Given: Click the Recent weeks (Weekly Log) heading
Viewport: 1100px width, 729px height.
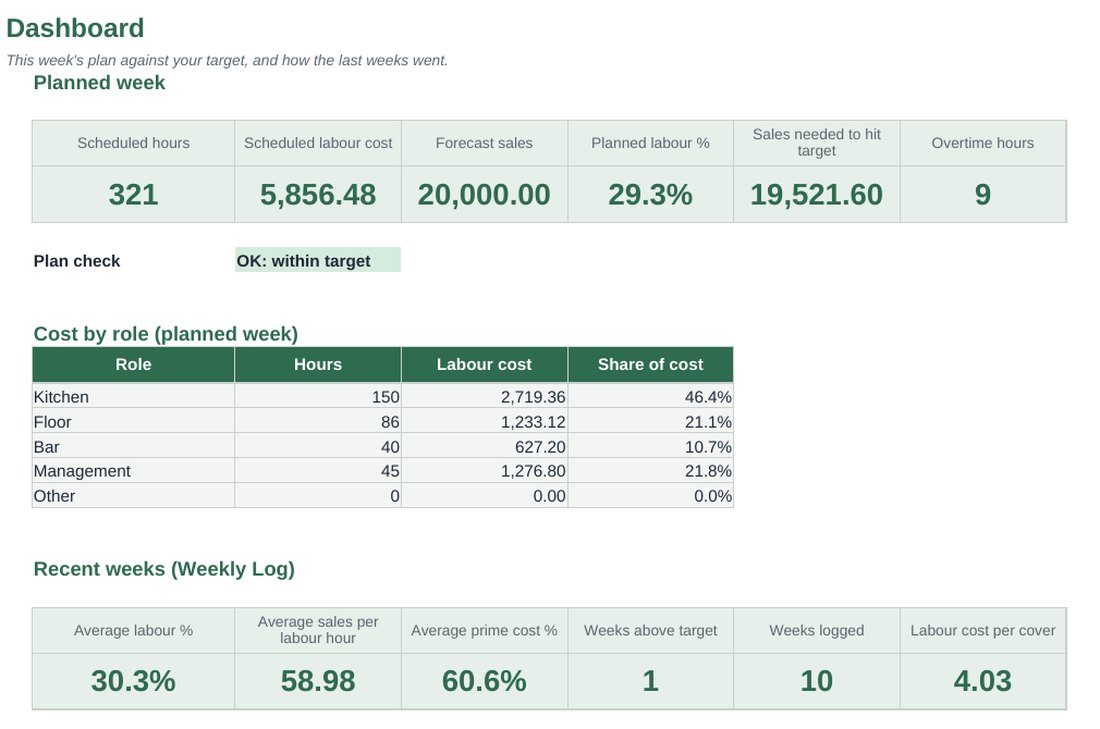Looking at the screenshot, I should [x=164, y=569].
